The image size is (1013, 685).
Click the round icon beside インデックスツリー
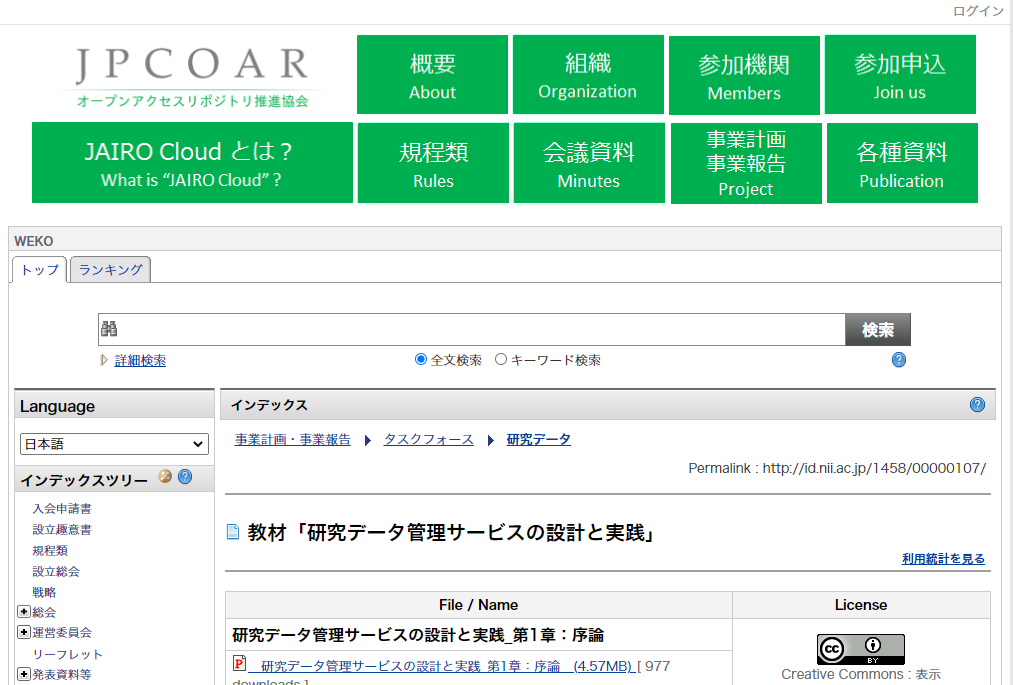(x=165, y=478)
